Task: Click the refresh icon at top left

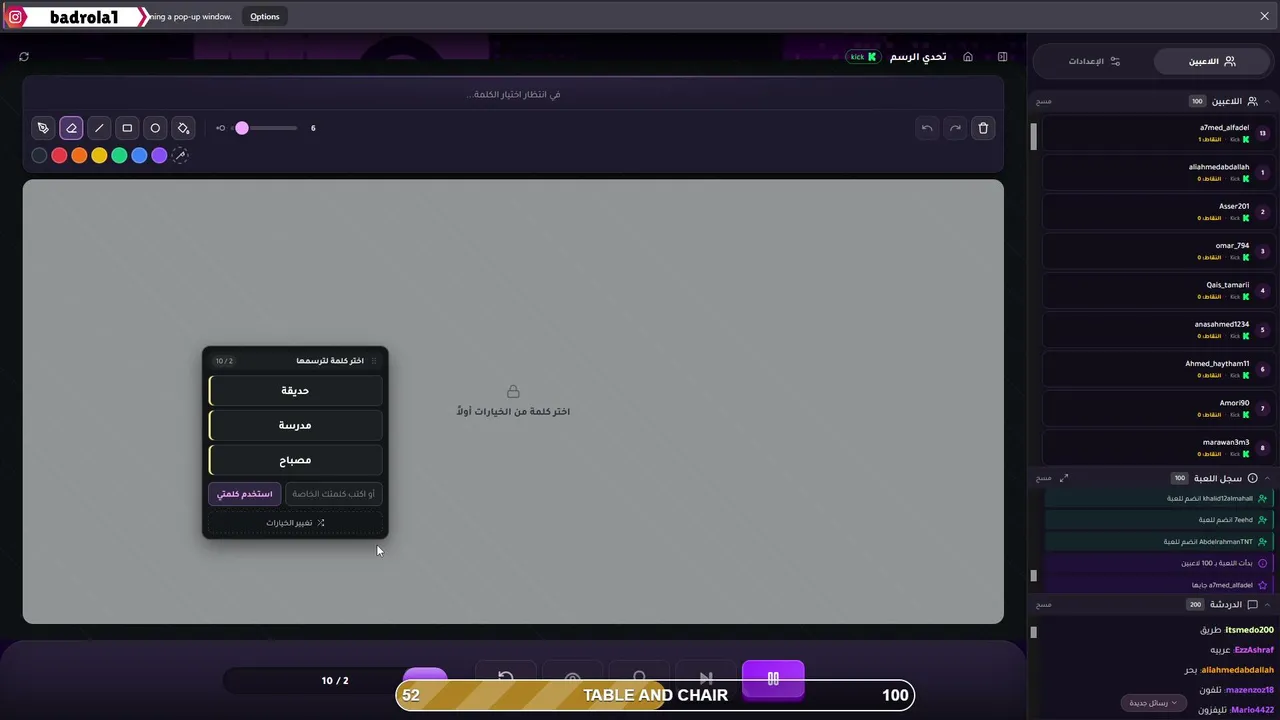Action: tap(24, 57)
